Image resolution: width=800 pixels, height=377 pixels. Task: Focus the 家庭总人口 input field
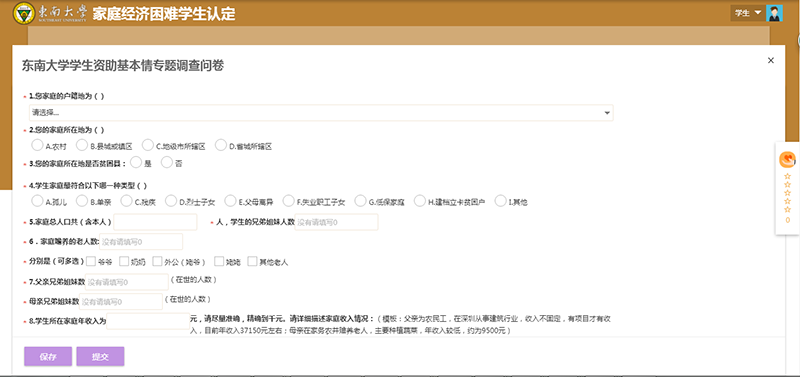155,222
